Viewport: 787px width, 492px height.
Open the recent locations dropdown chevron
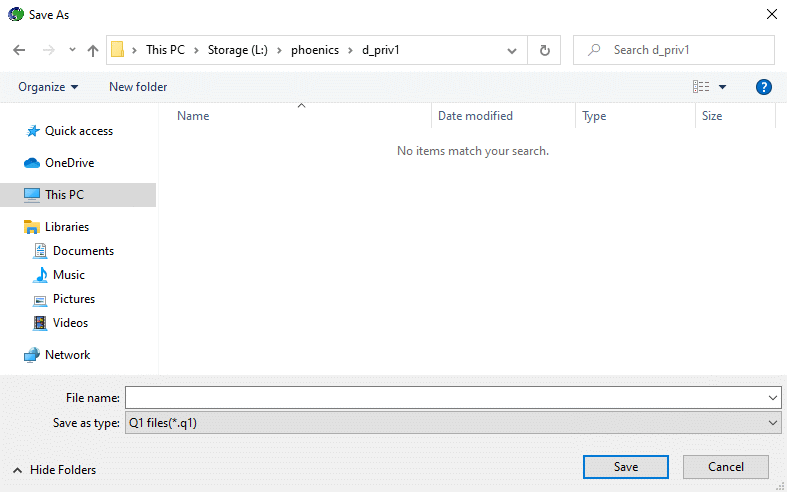click(x=72, y=50)
